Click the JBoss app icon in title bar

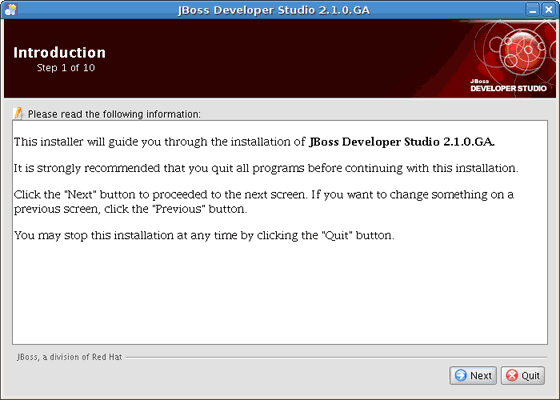pyautogui.click(x=10, y=9)
